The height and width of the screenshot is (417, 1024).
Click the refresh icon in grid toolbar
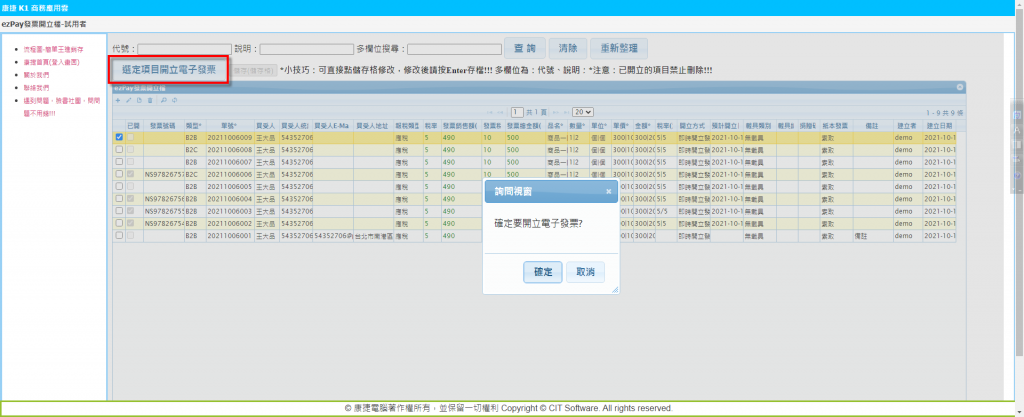click(x=174, y=100)
